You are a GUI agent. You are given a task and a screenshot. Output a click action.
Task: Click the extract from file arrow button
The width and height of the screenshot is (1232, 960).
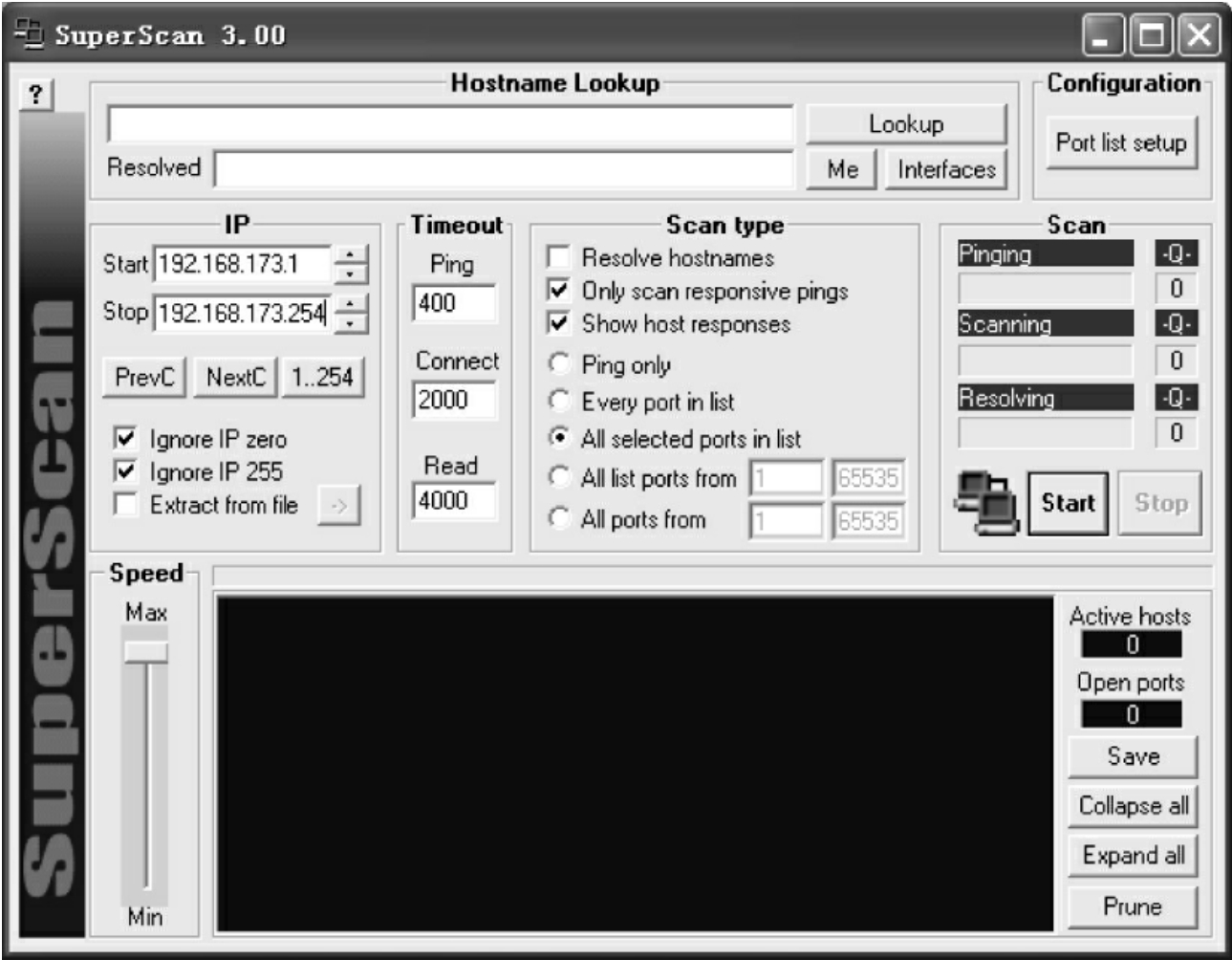tap(338, 506)
